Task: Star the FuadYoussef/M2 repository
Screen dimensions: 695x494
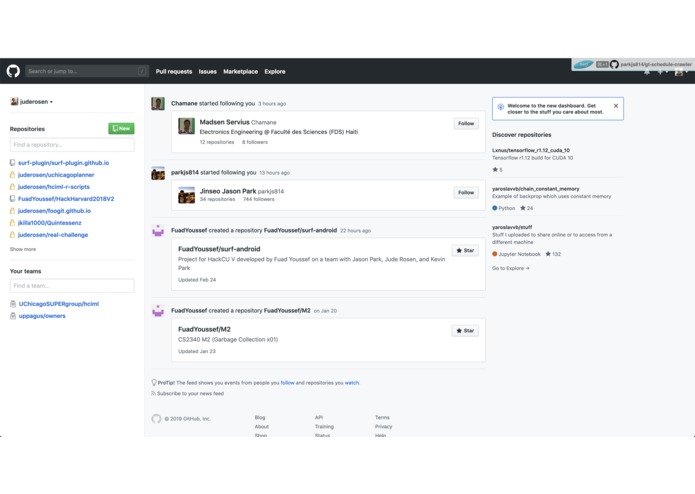Action: pos(465,331)
